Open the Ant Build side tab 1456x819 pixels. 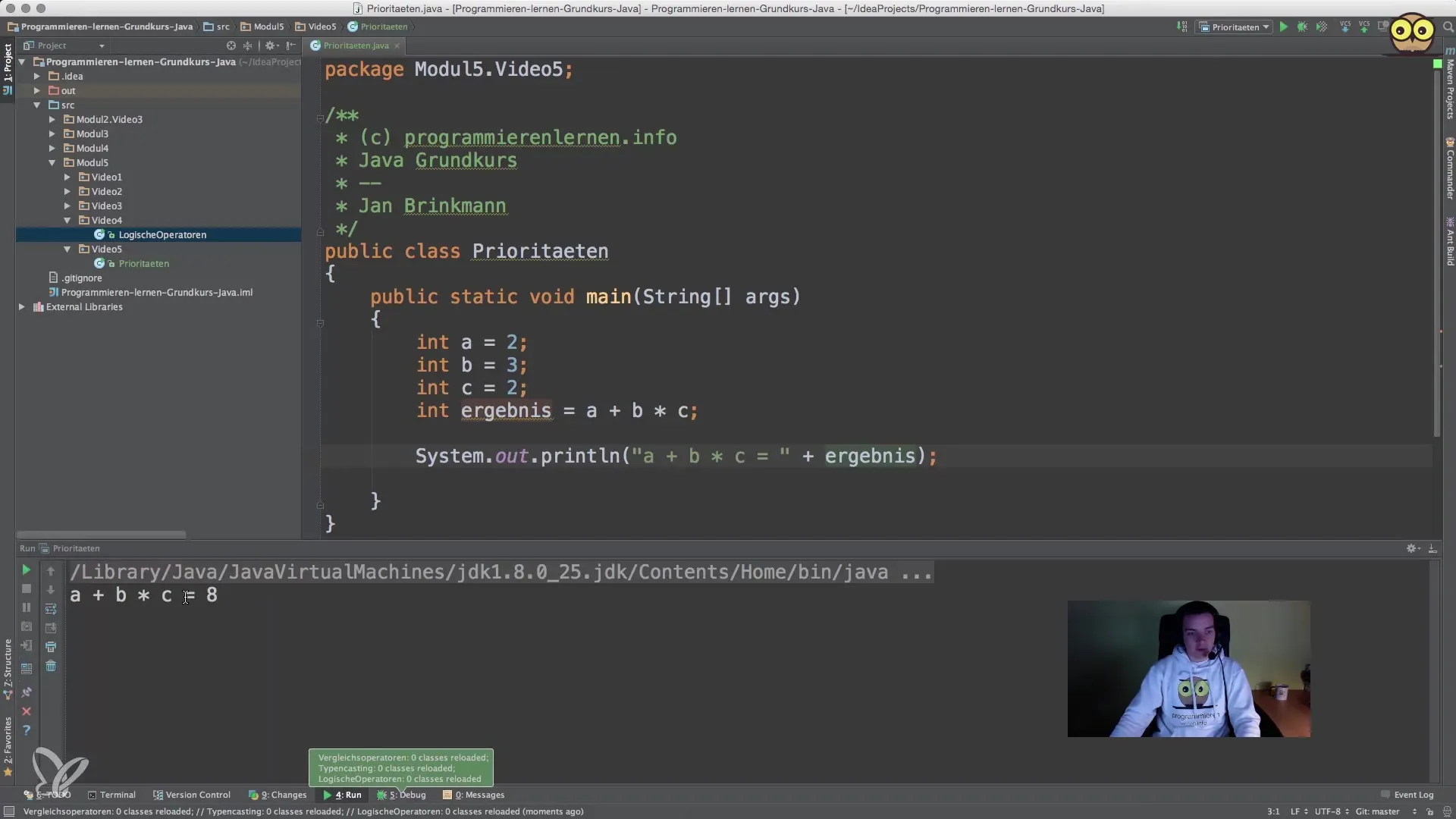pyautogui.click(x=1449, y=241)
